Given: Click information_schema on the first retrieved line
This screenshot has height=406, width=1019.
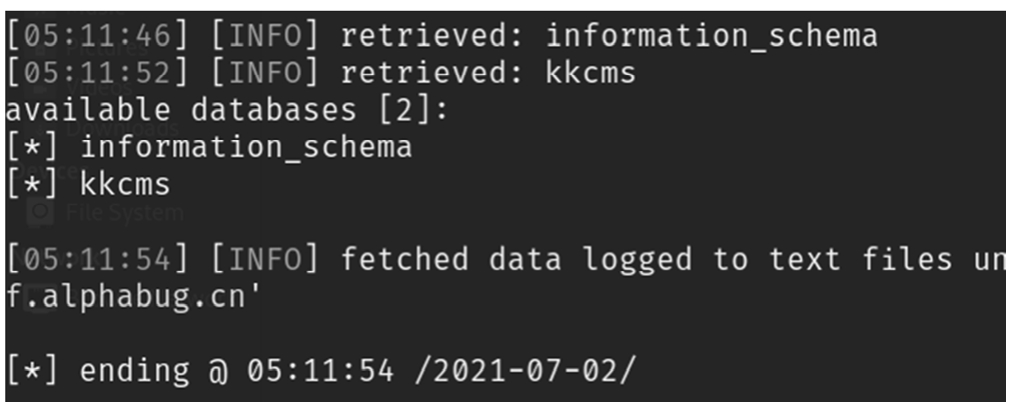Looking at the screenshot, I should pos(711,36).
